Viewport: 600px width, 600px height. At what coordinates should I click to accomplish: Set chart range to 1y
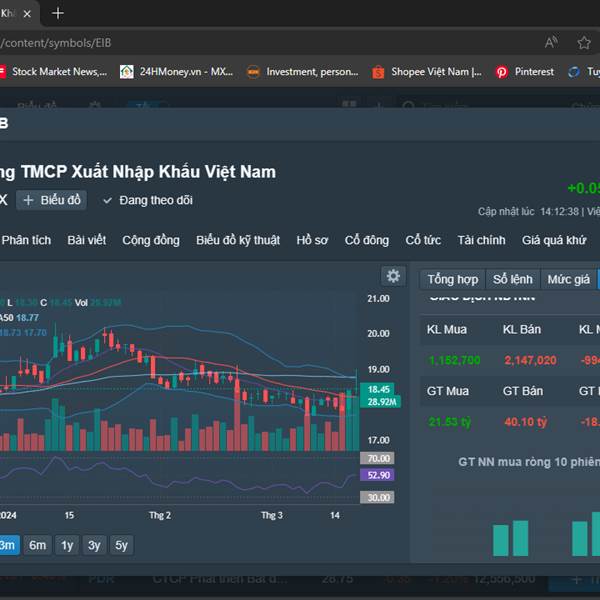(x=67, y=545)
